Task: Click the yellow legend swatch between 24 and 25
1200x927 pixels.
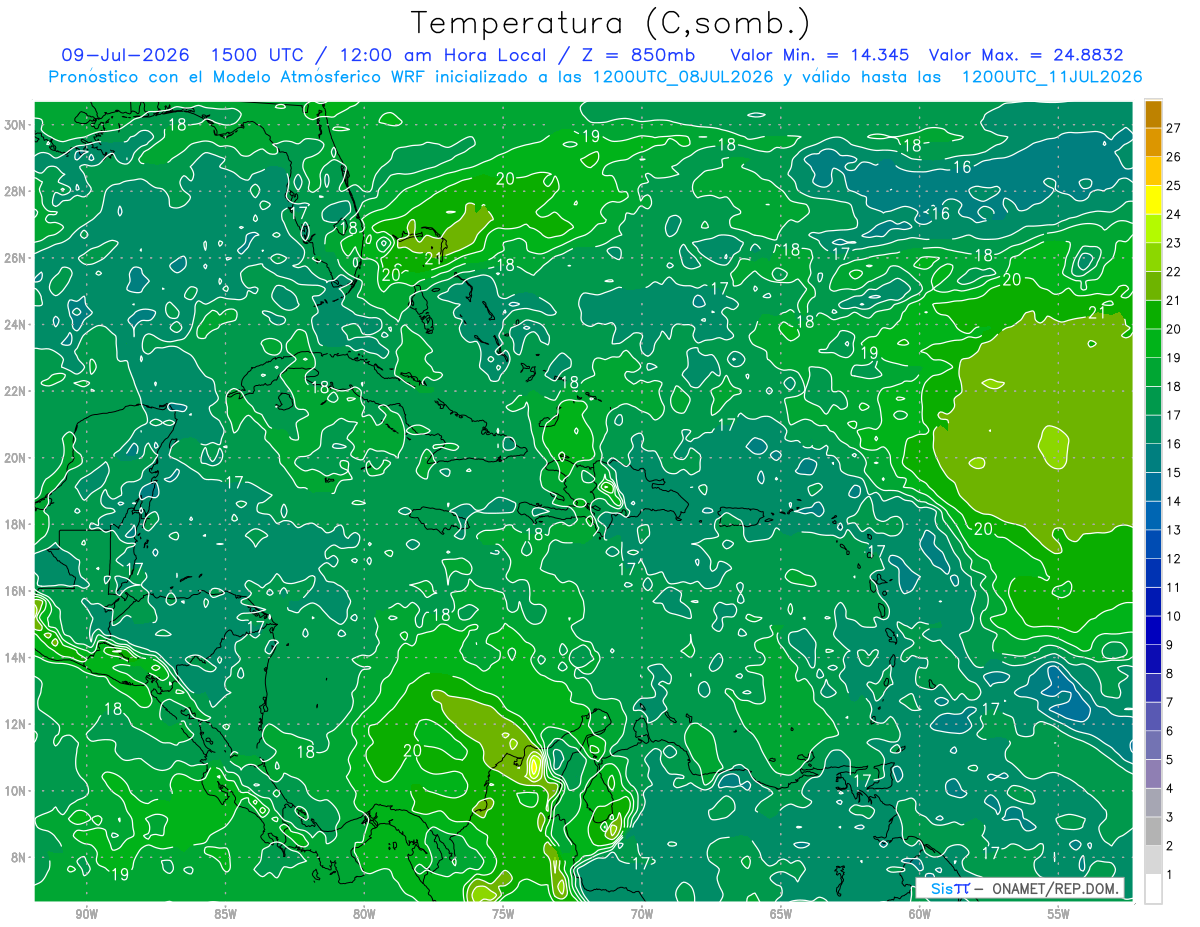Action: pos(1153,200)
